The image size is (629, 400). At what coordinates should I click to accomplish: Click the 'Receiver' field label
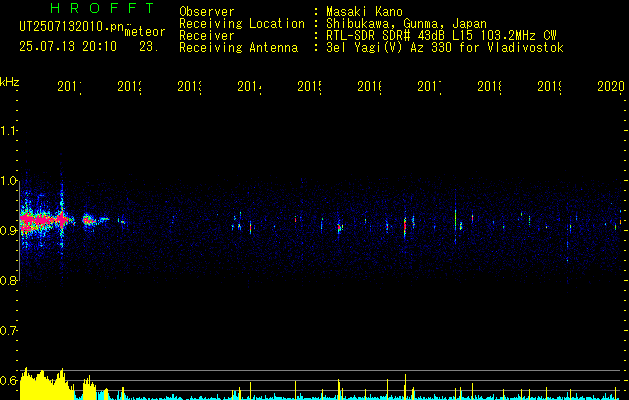[207, 36]
